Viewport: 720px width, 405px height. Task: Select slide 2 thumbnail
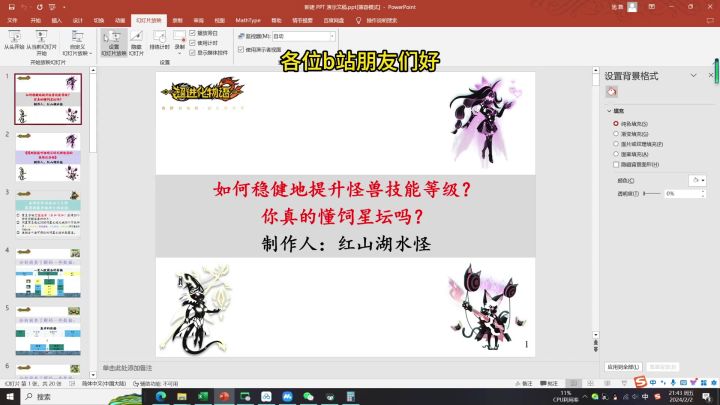point(48,157)
